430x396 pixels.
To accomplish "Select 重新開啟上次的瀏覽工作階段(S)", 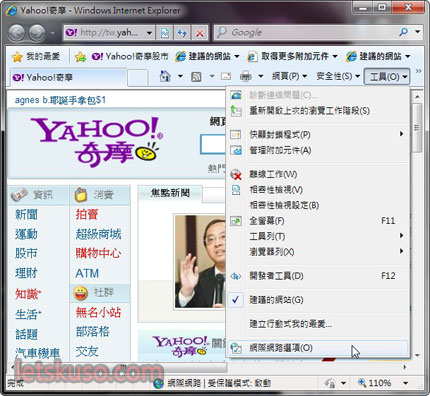I will click(x=318, y=111).
